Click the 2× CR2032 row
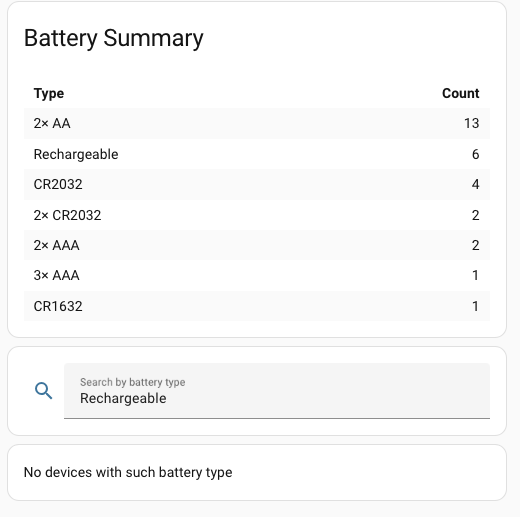This screenshot has width=520, height=517. click(257, 215)
